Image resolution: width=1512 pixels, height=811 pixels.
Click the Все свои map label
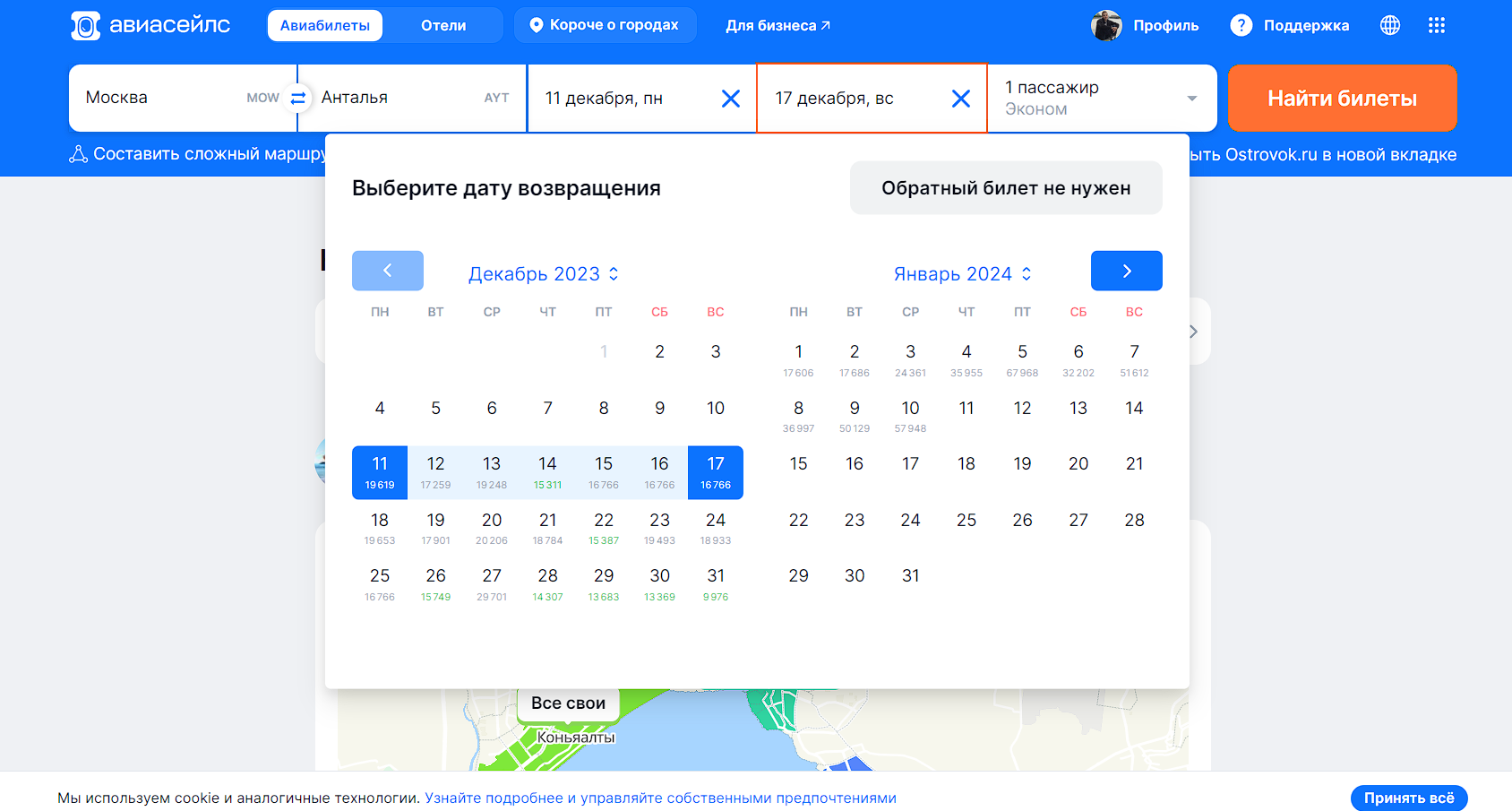[568, 704]
